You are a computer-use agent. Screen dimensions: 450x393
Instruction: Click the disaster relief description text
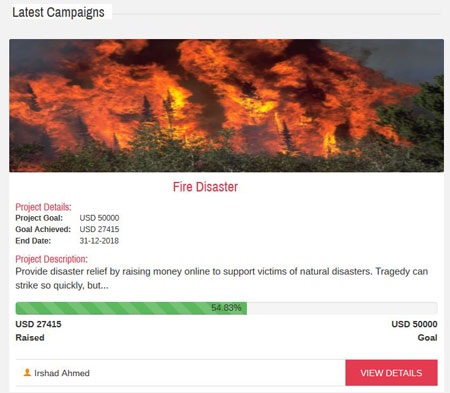(222, 278)
